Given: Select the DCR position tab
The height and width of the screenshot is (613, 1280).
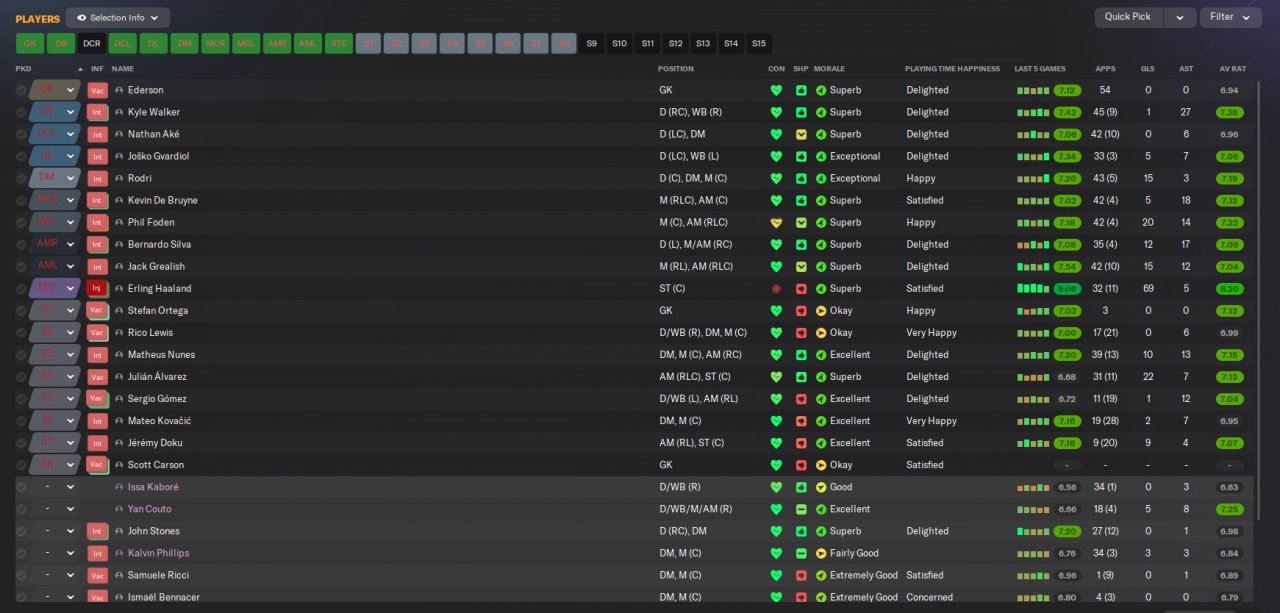Looking at the screenshot, I should 92,44.
